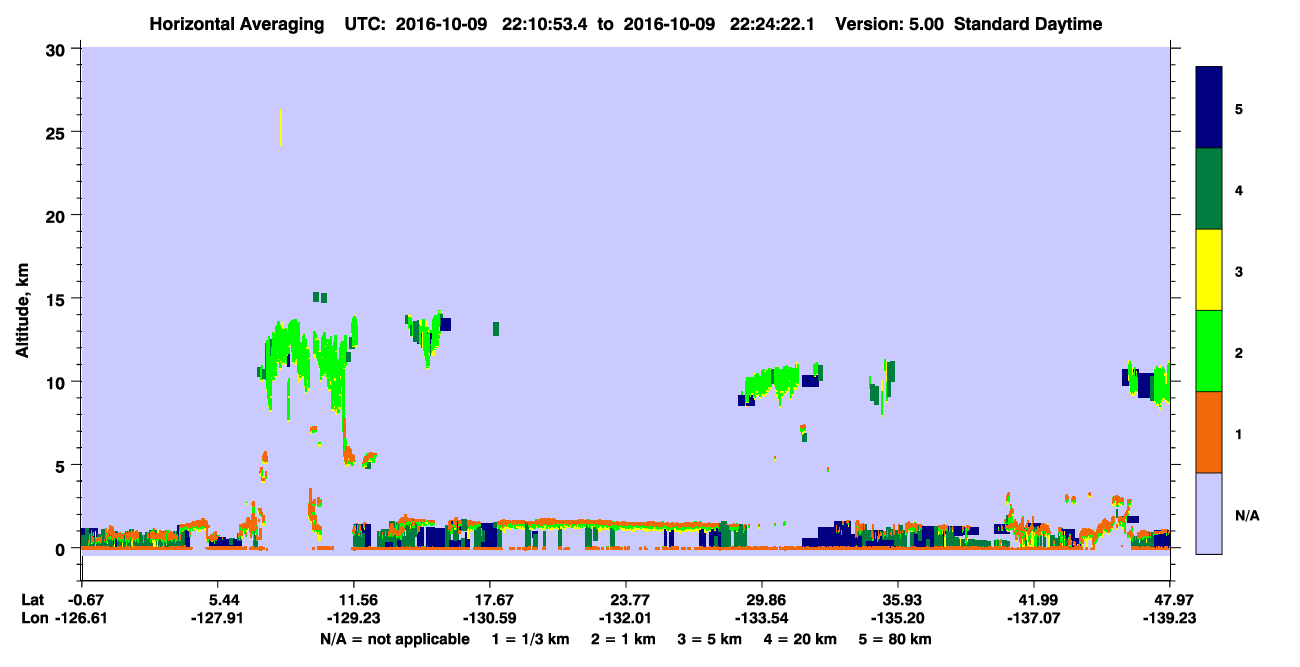1300x667 pixels.
Task: Click the legend text '5 = 80 km'
Action: [x=897, y=638]
